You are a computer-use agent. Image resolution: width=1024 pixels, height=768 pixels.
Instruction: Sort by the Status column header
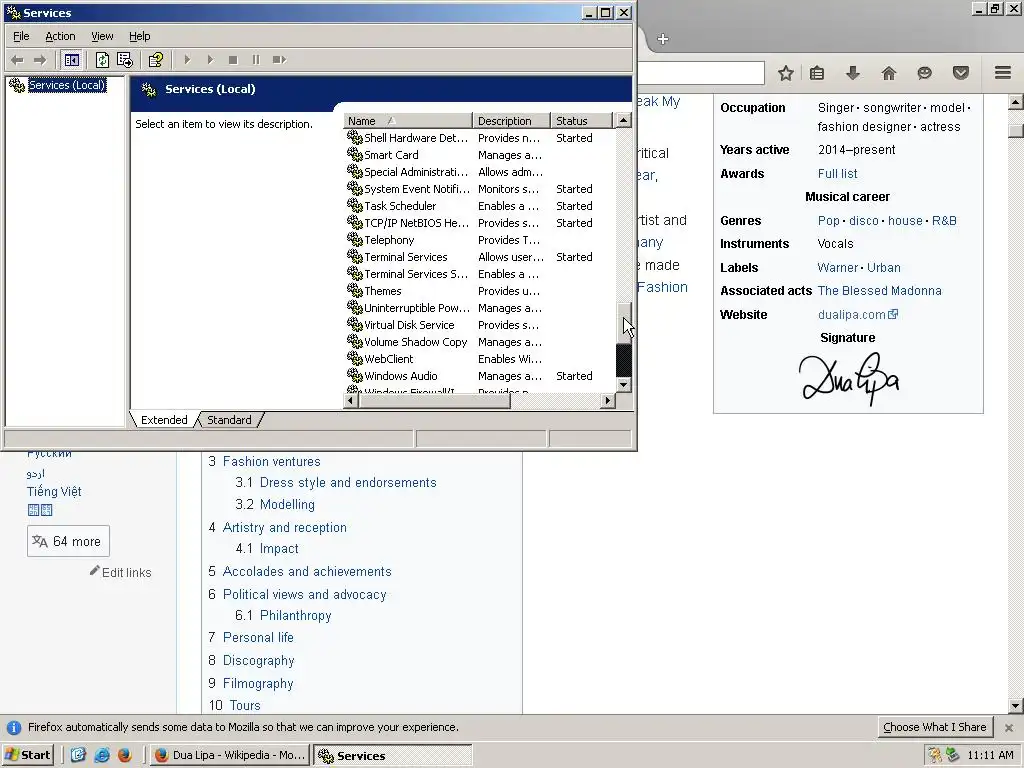581,121
